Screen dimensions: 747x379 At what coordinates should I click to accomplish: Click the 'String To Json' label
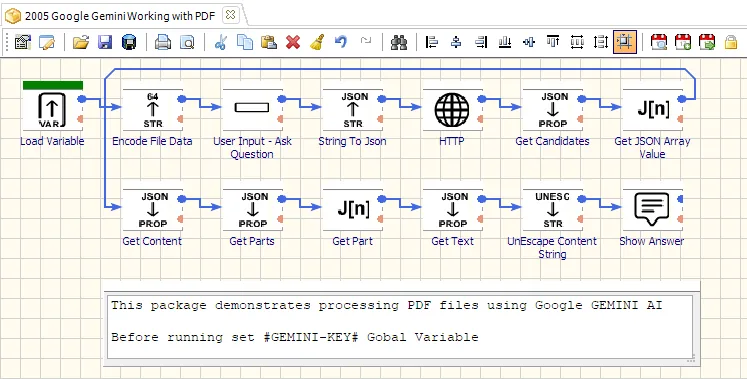352,141
